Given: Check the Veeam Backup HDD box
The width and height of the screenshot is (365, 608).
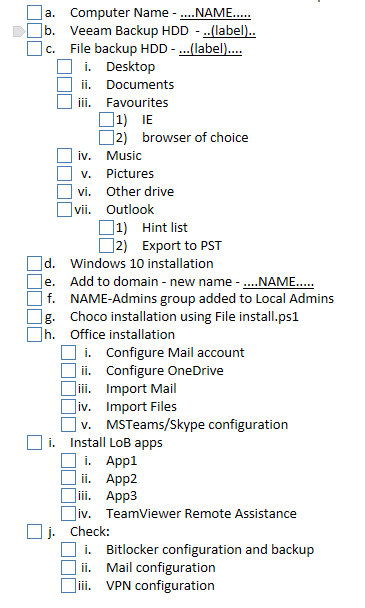Looking at the screenshot, I should point(35,31).
